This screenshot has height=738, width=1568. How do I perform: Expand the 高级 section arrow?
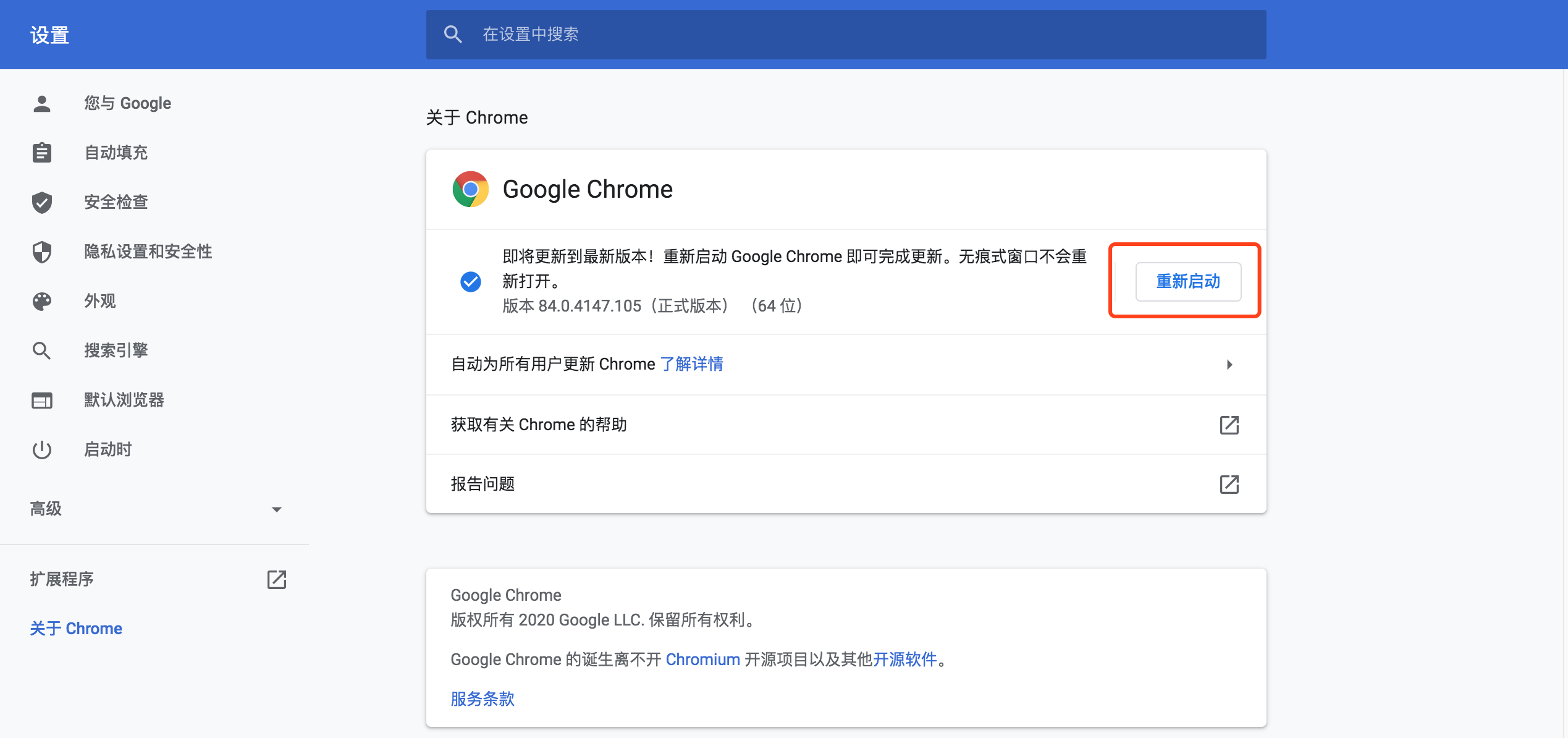[x=277, y=509]
